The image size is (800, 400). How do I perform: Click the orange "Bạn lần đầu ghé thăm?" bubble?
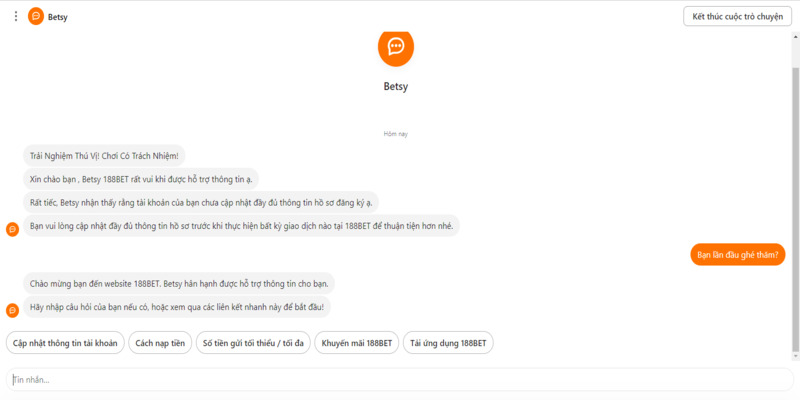(738, 254)
